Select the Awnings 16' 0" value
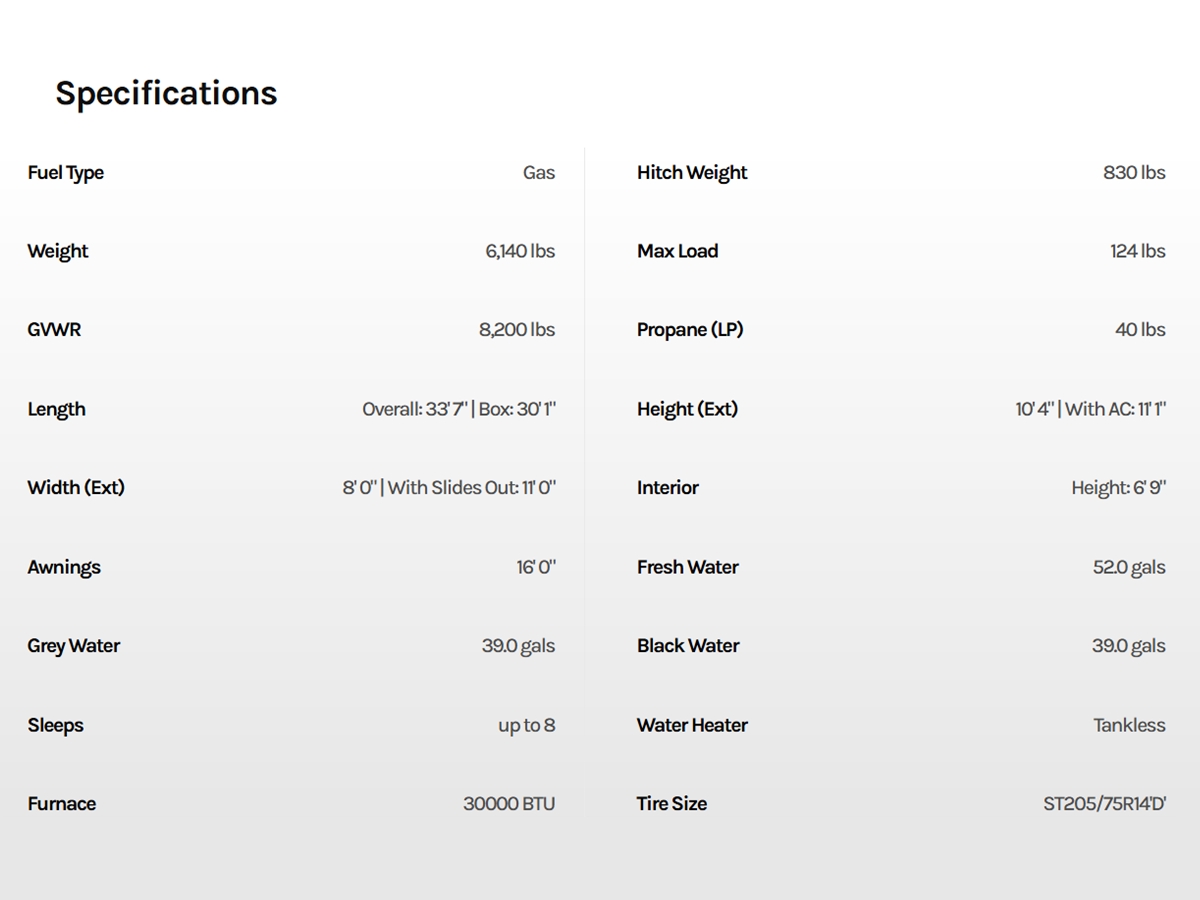 (x=536, y=567)
